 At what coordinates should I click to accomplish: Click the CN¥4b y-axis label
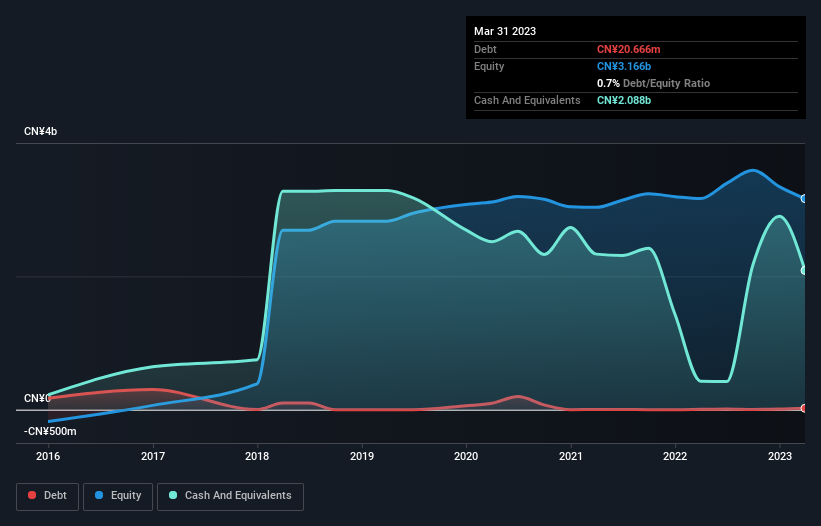40,131
